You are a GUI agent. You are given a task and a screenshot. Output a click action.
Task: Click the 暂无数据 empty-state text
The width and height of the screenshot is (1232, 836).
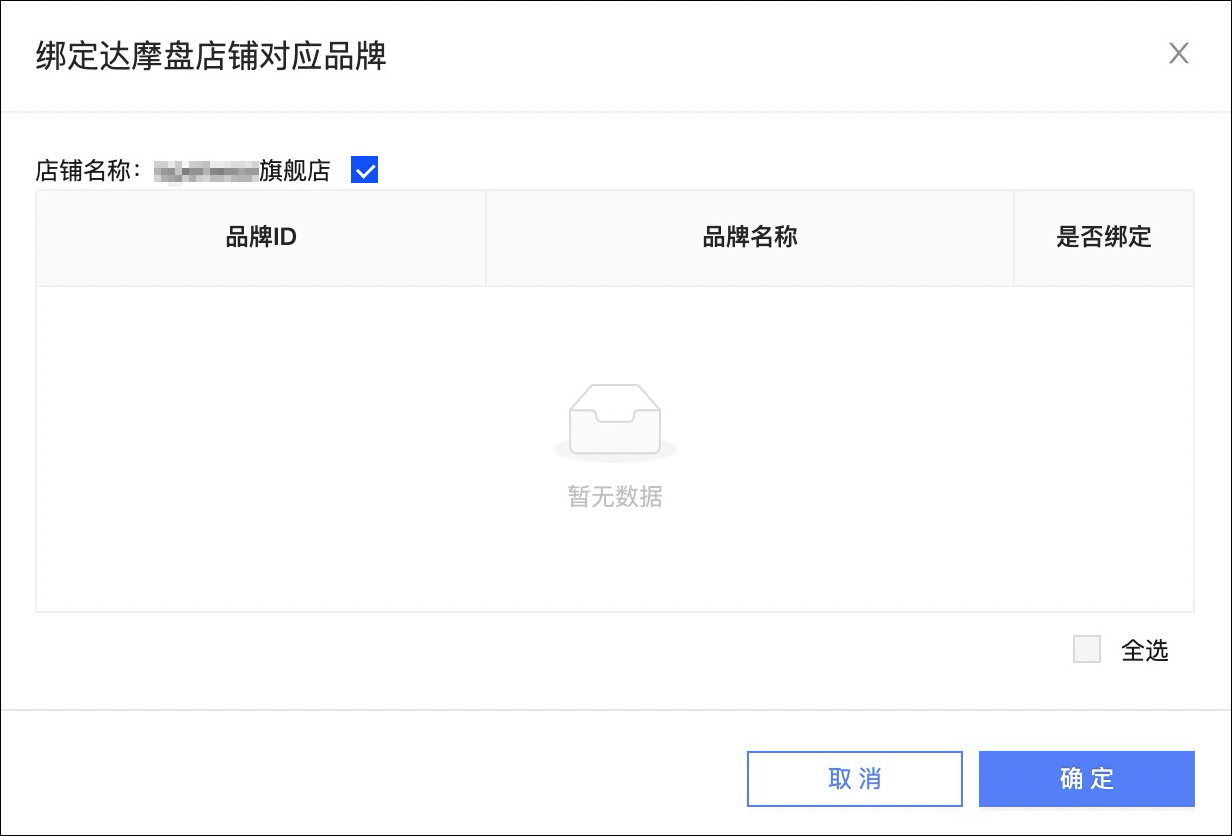coord(615,497)
